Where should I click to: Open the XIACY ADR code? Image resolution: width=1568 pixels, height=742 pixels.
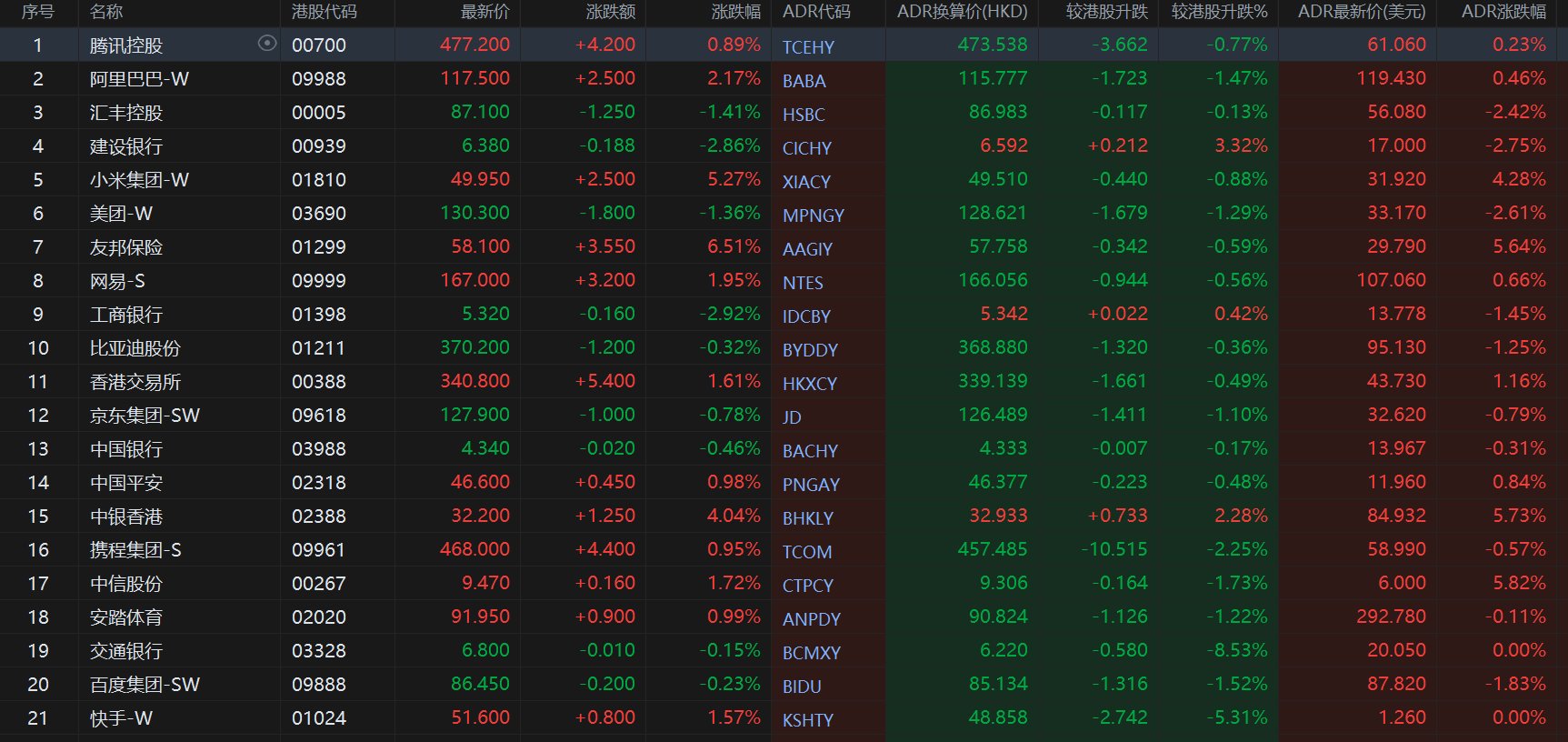pyautogui.click(x=806, y=182)
